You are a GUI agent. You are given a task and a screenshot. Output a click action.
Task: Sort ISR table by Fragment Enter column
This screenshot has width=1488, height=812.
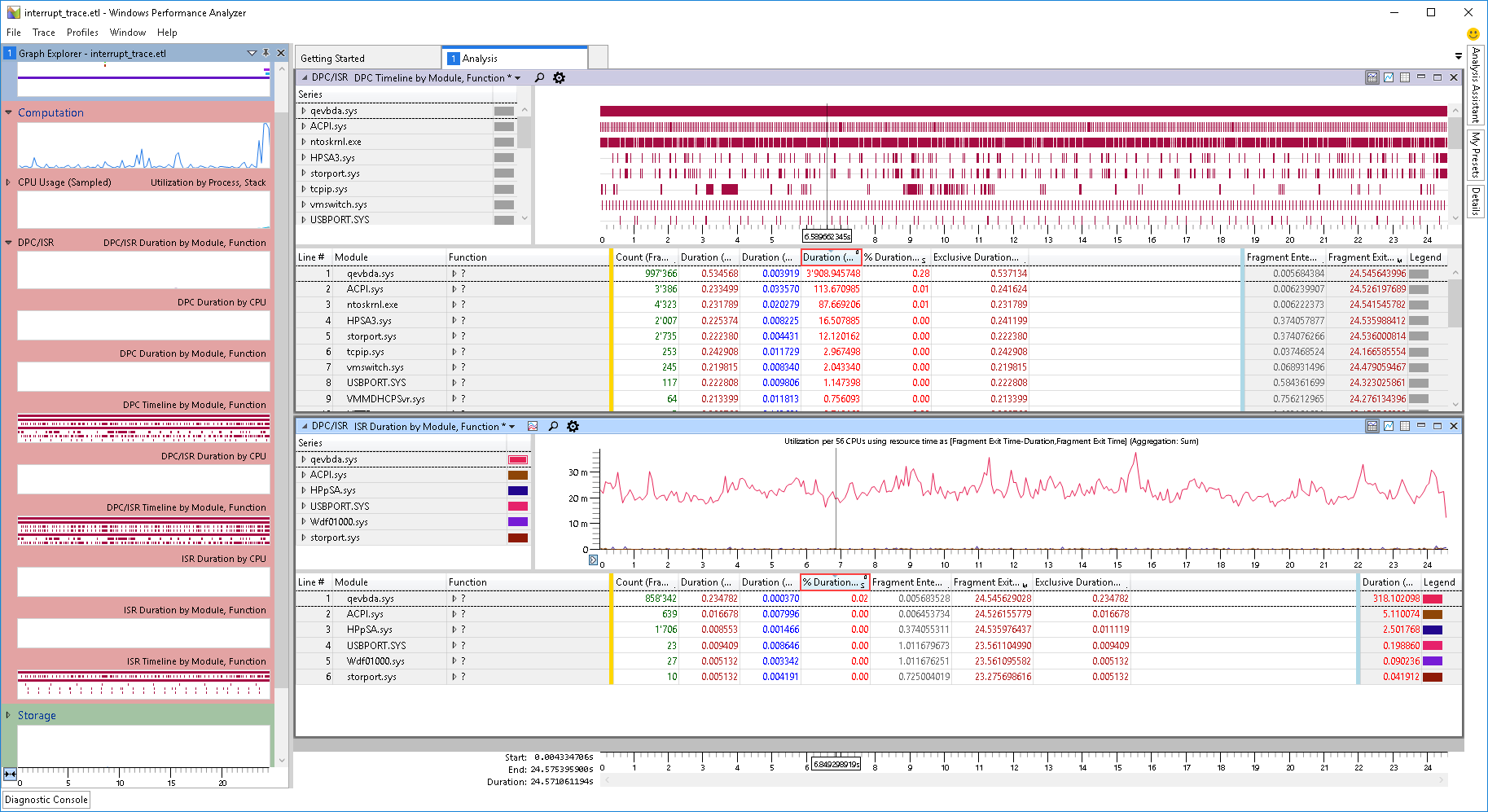pyautogui.click(x=910, y=582)
